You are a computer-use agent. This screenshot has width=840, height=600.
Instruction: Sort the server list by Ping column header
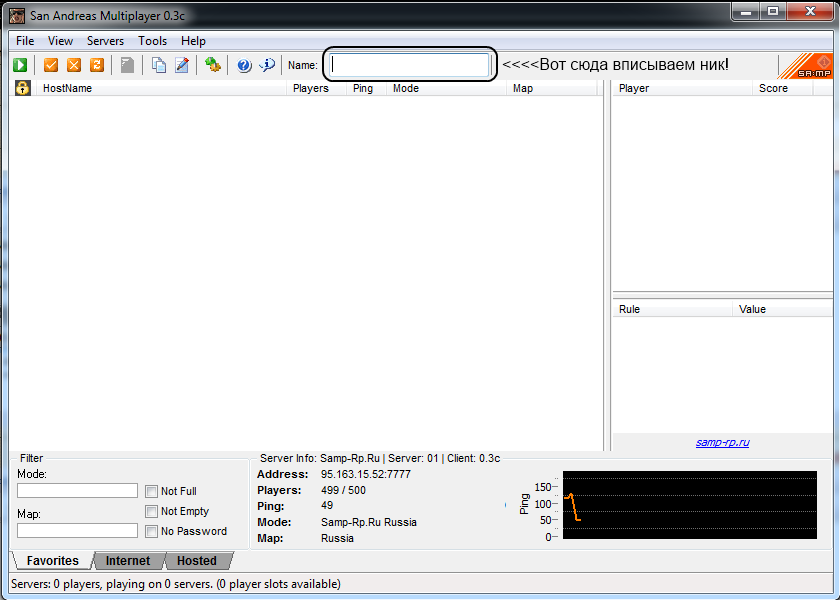pyautogui.click(x=366, y=88)
